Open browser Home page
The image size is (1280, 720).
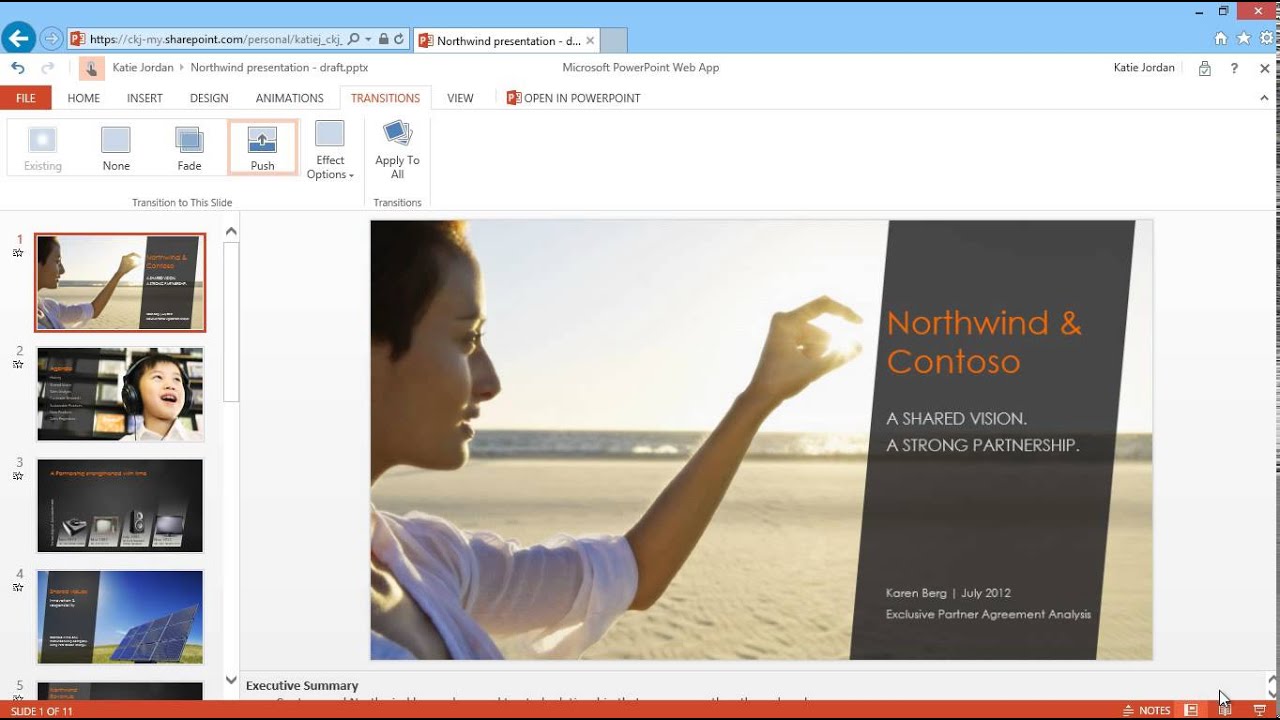click(1220, 39)
